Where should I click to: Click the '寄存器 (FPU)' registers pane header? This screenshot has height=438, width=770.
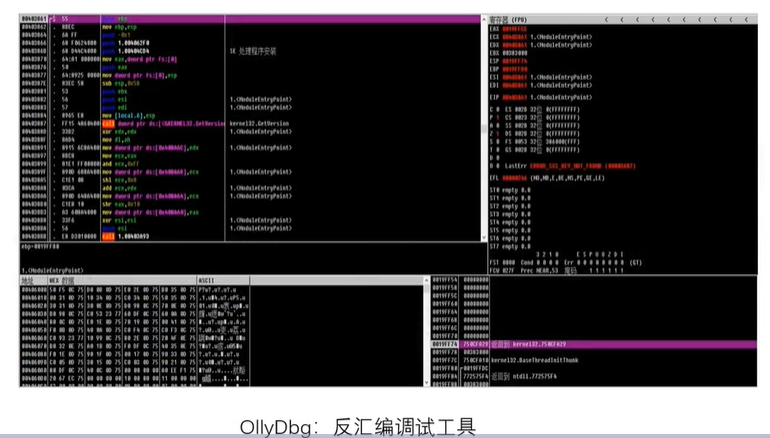point(508,20)
